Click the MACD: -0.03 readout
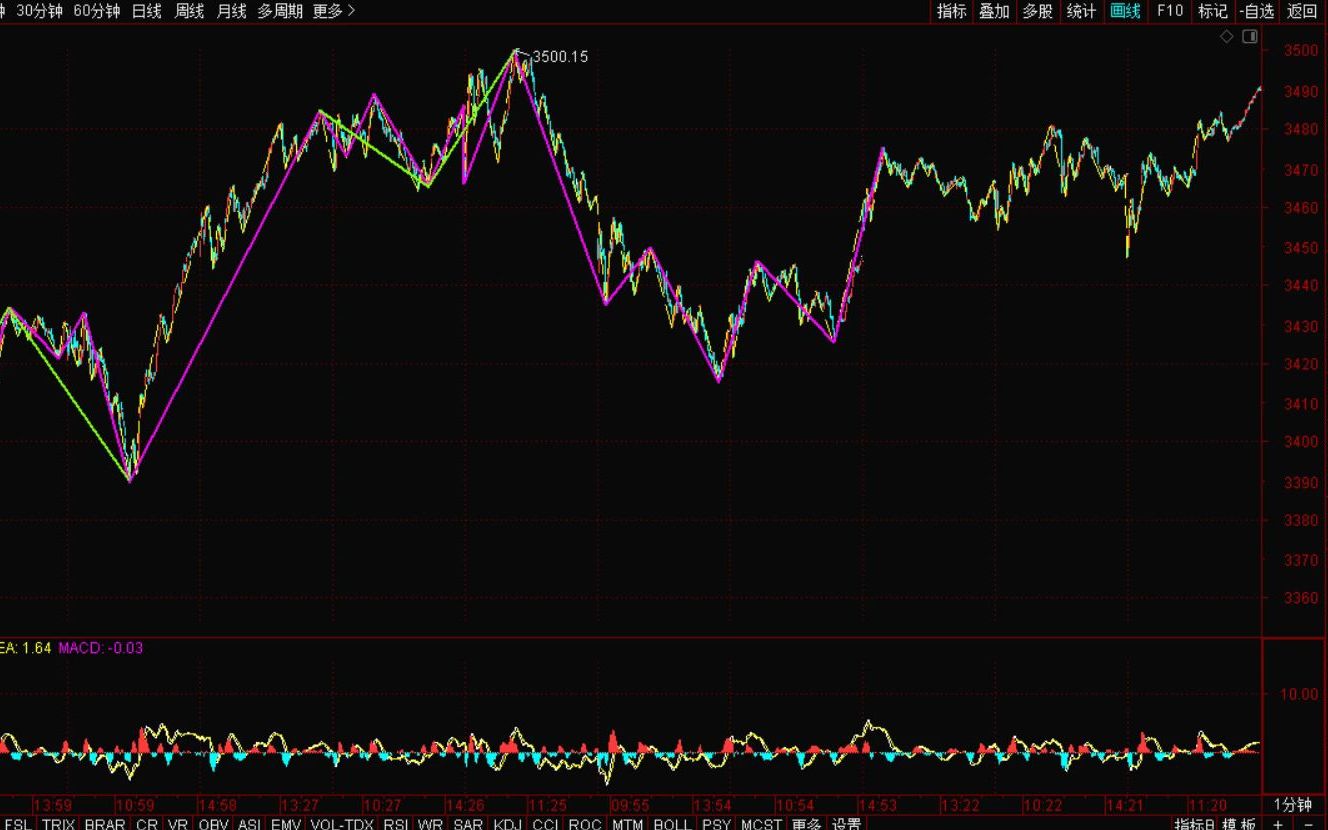This screenshot has width=1328, height=830. 100,648
